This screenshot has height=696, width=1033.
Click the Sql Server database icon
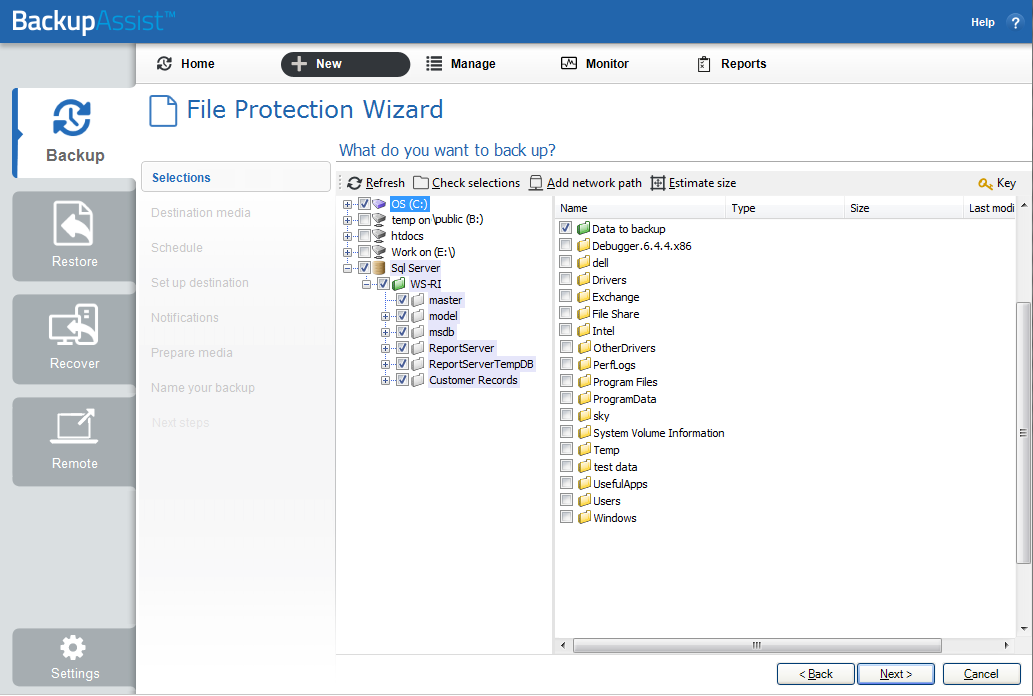379,268
